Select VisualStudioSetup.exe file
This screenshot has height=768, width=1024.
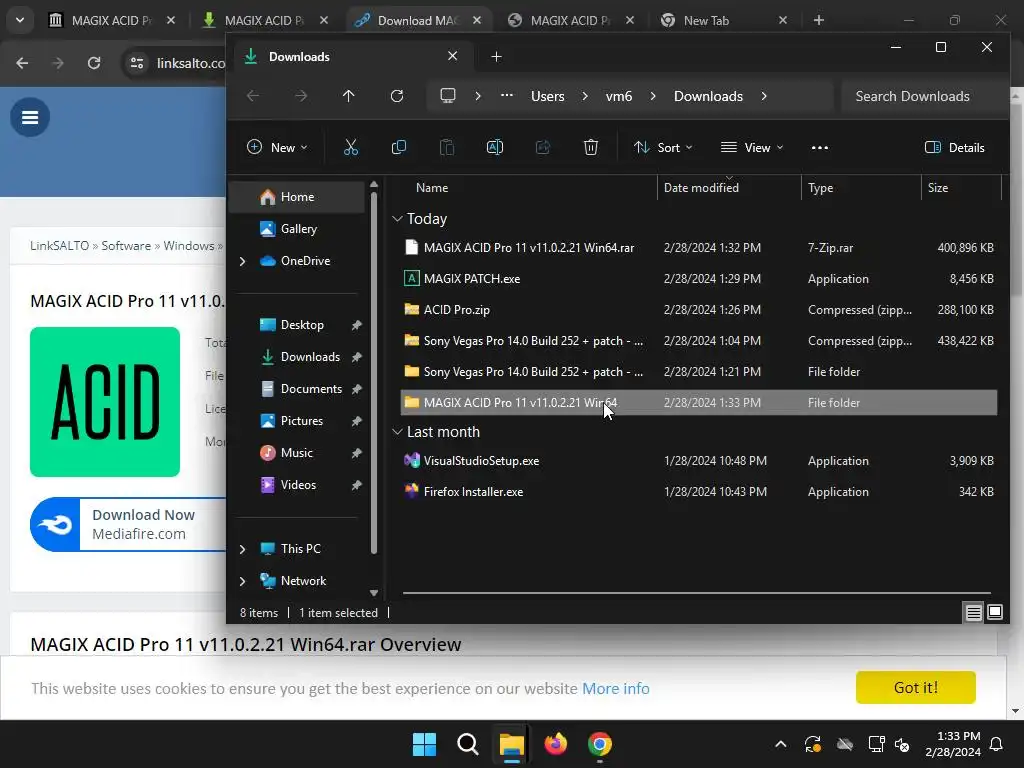[x=699, y=461]
